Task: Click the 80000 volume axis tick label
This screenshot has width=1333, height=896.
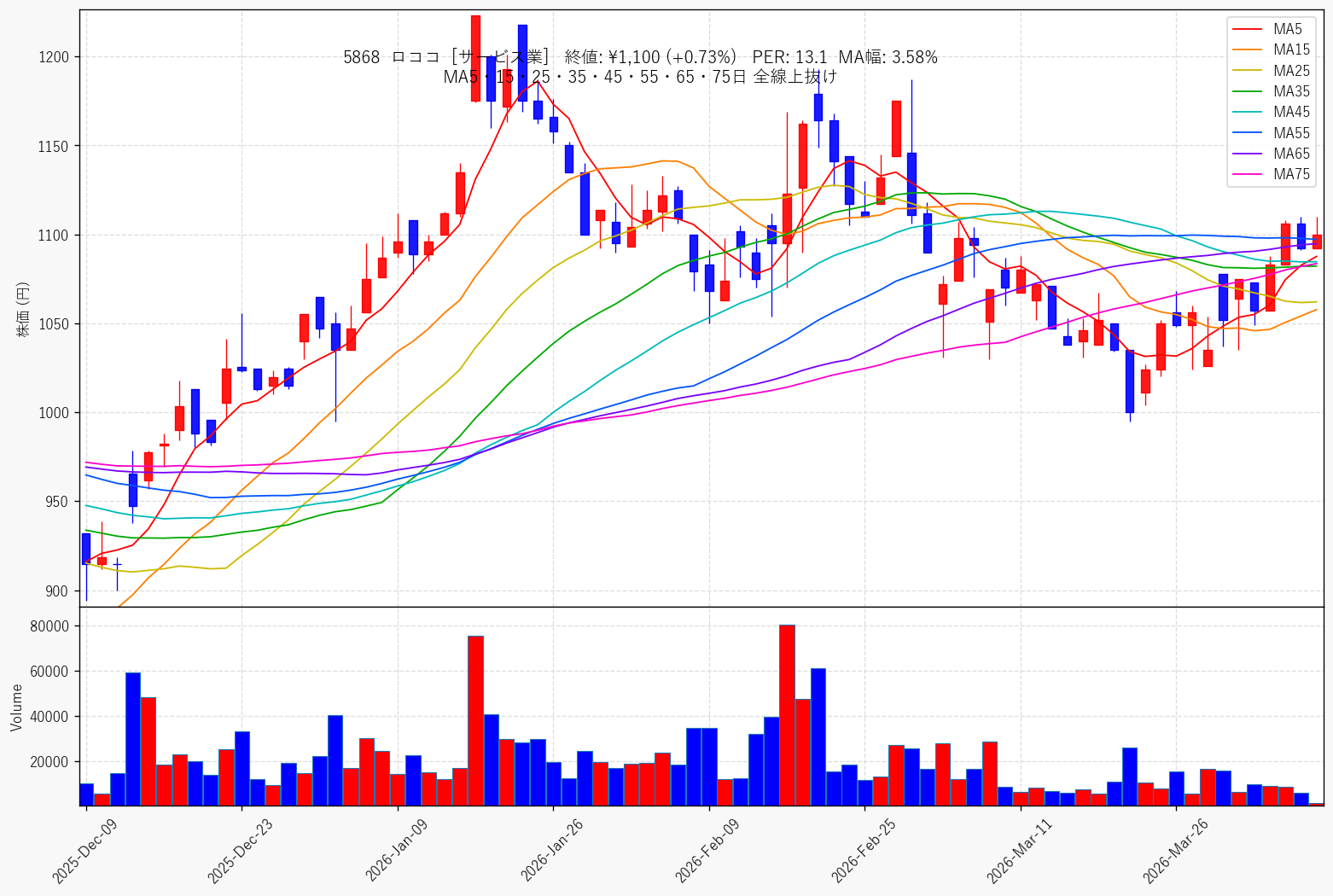Action: tap(49, 626)
